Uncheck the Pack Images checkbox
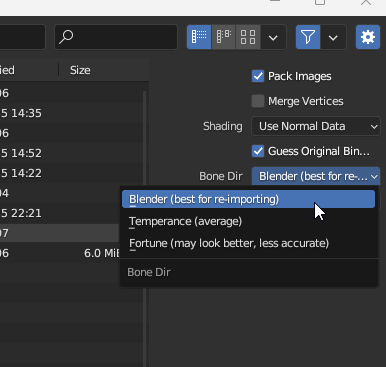 pos(258,76)
